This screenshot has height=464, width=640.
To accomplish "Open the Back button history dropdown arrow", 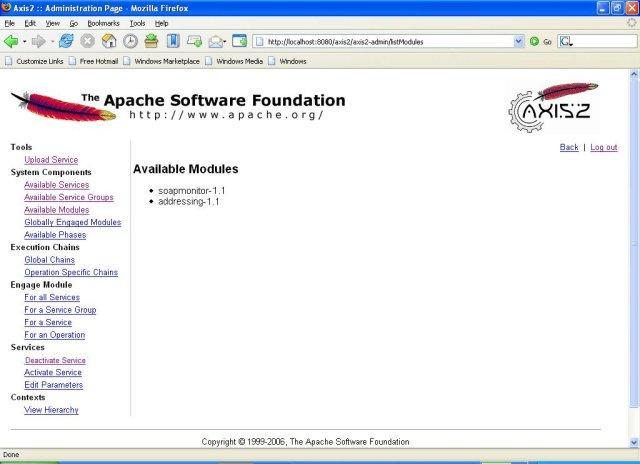I will 26,41.
